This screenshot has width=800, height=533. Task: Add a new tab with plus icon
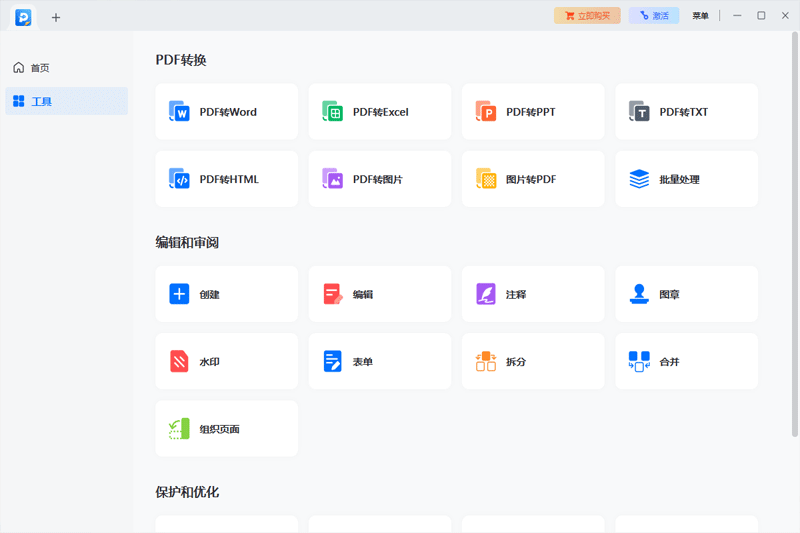click(x=56, y=17)
